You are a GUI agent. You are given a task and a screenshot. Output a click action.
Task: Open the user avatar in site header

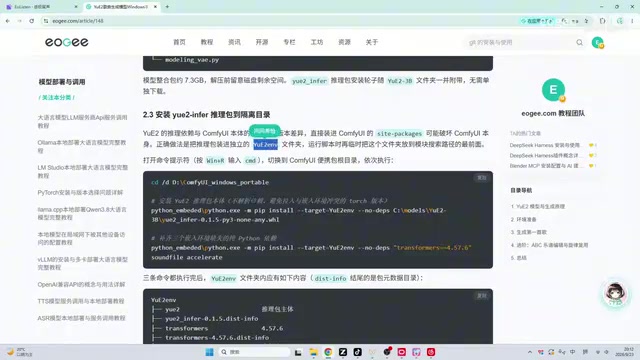pyautogui.click(x=598, y=42)
